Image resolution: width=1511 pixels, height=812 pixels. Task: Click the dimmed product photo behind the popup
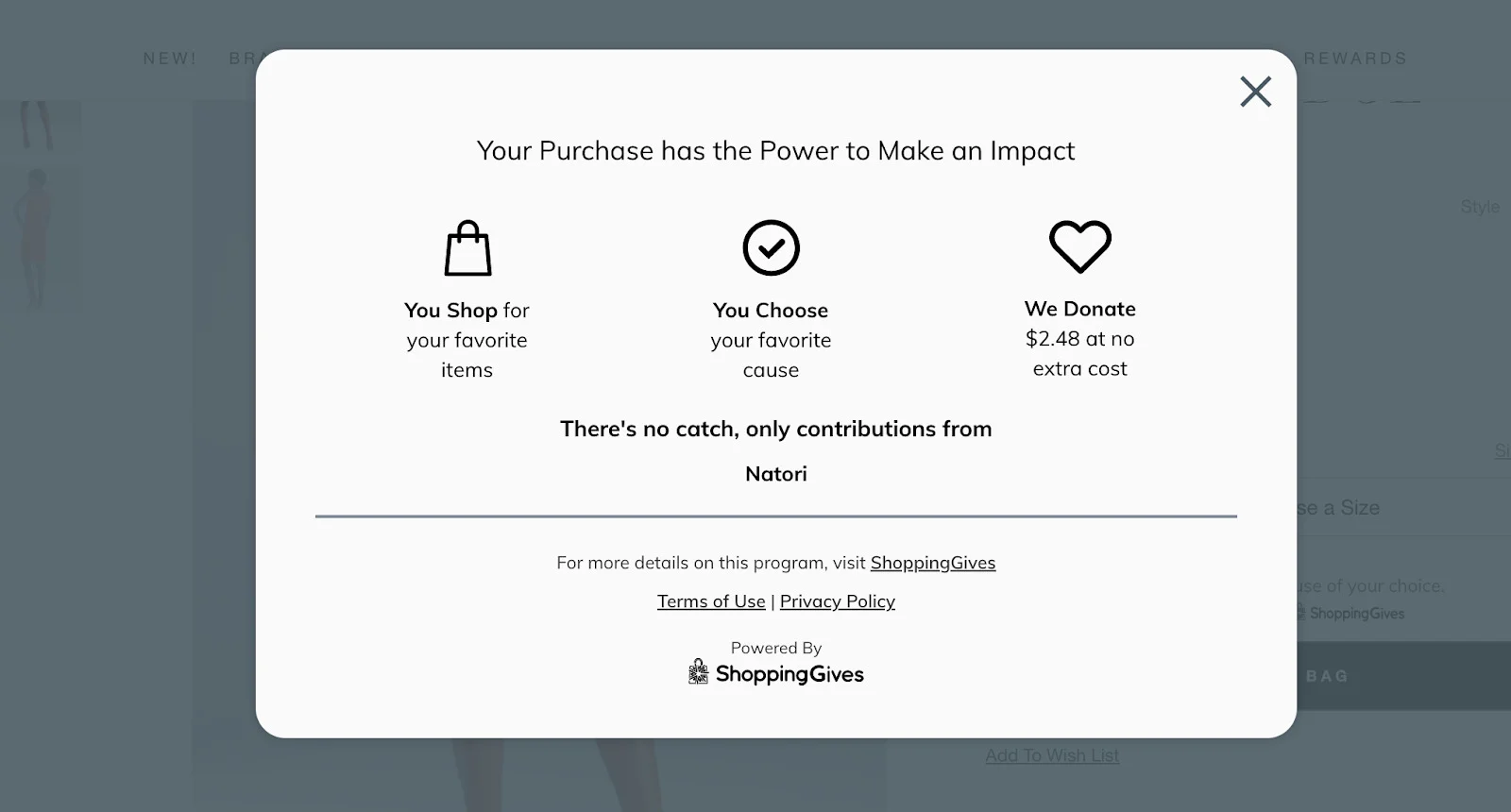pyautogui.click(x=567, y=774)
